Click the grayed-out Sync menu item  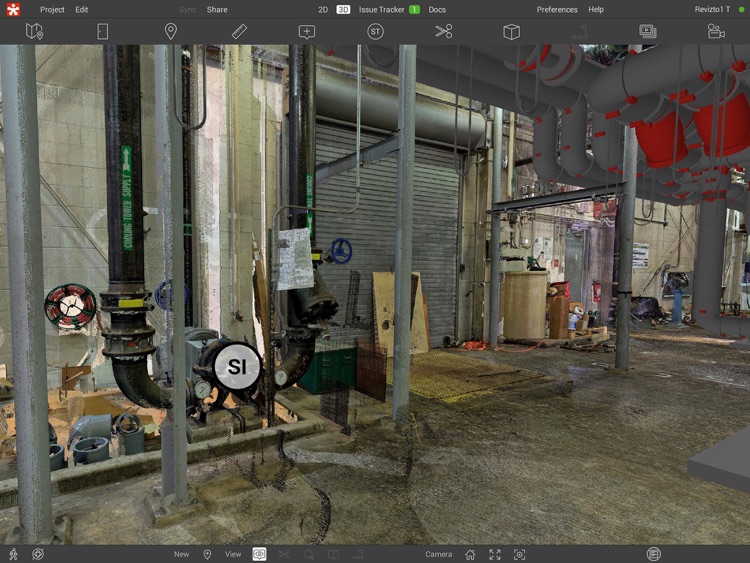(x=187, y=10)
